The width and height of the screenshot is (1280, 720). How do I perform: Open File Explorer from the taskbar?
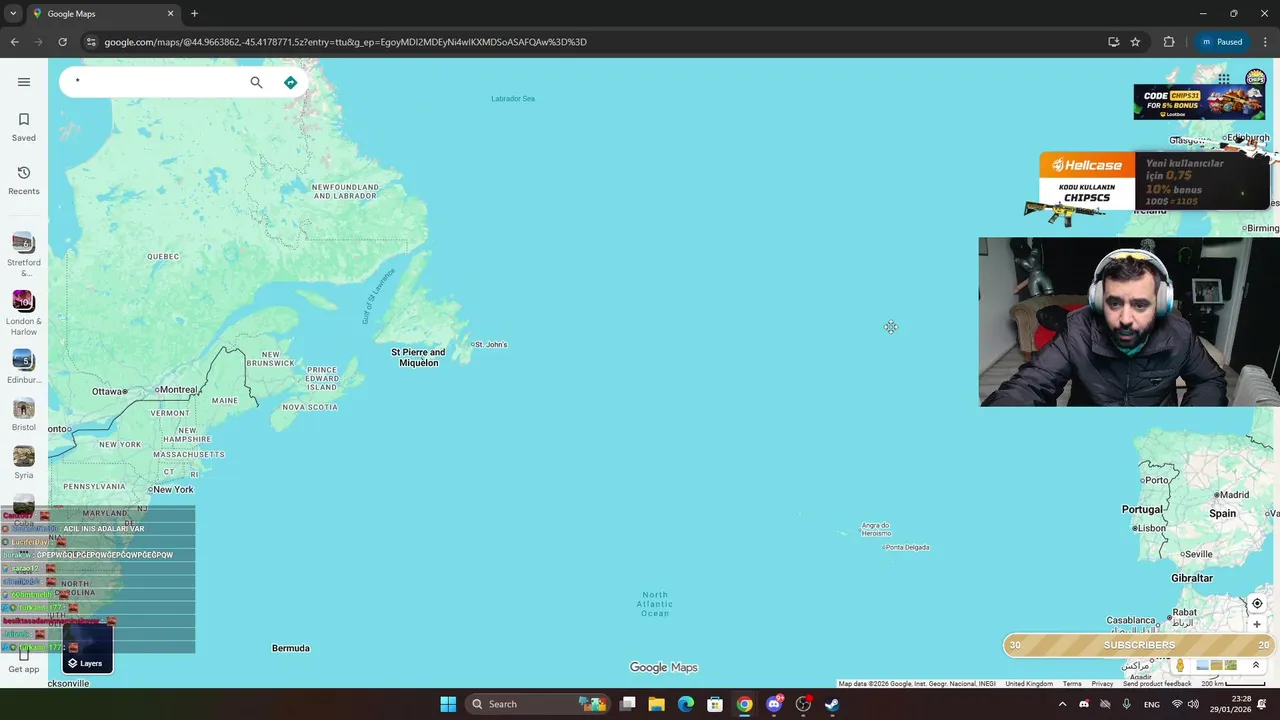[657, 704]
